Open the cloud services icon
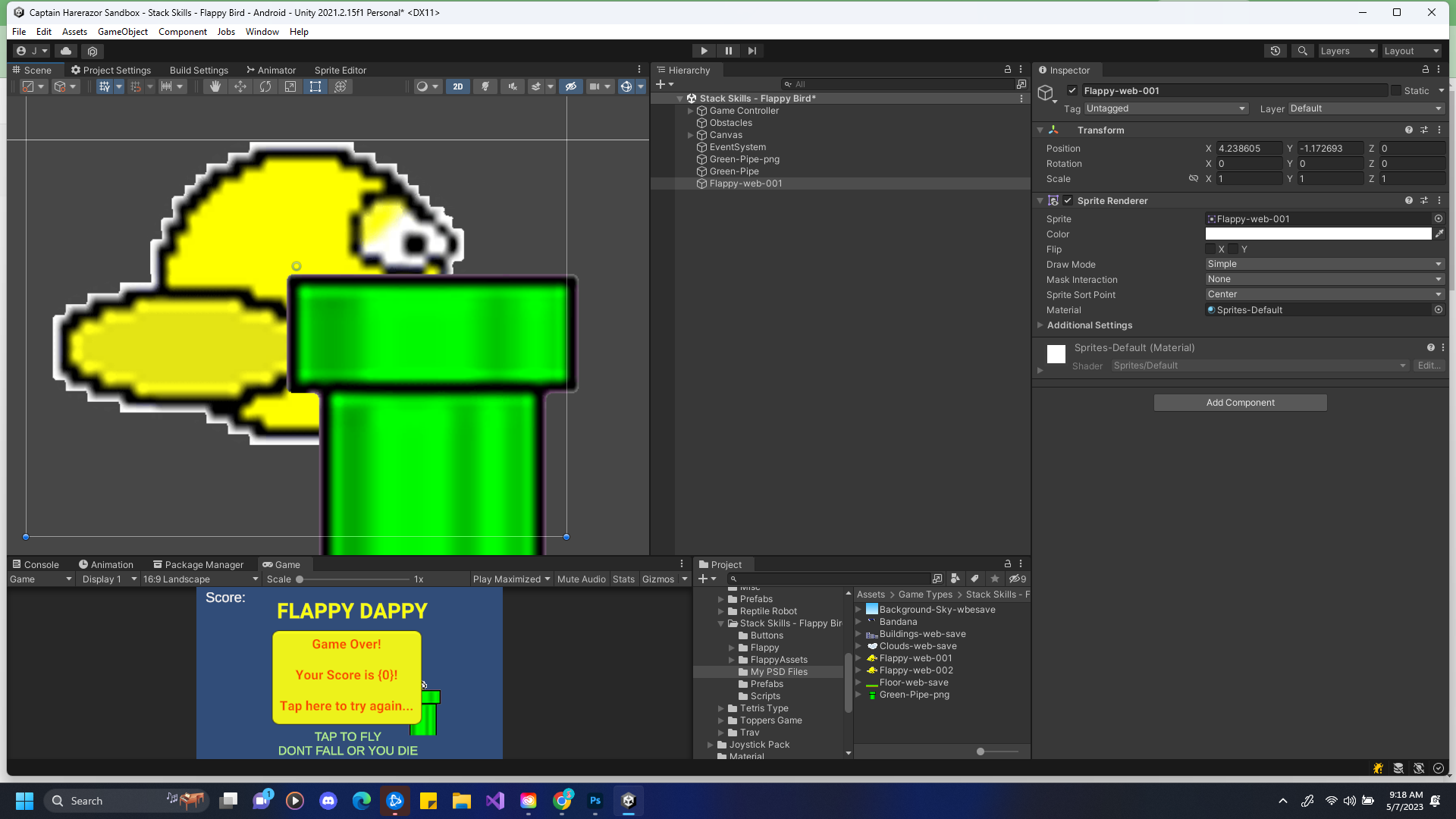The height and width of the screenshot is (819, 1456). click(x=66, y=51)
